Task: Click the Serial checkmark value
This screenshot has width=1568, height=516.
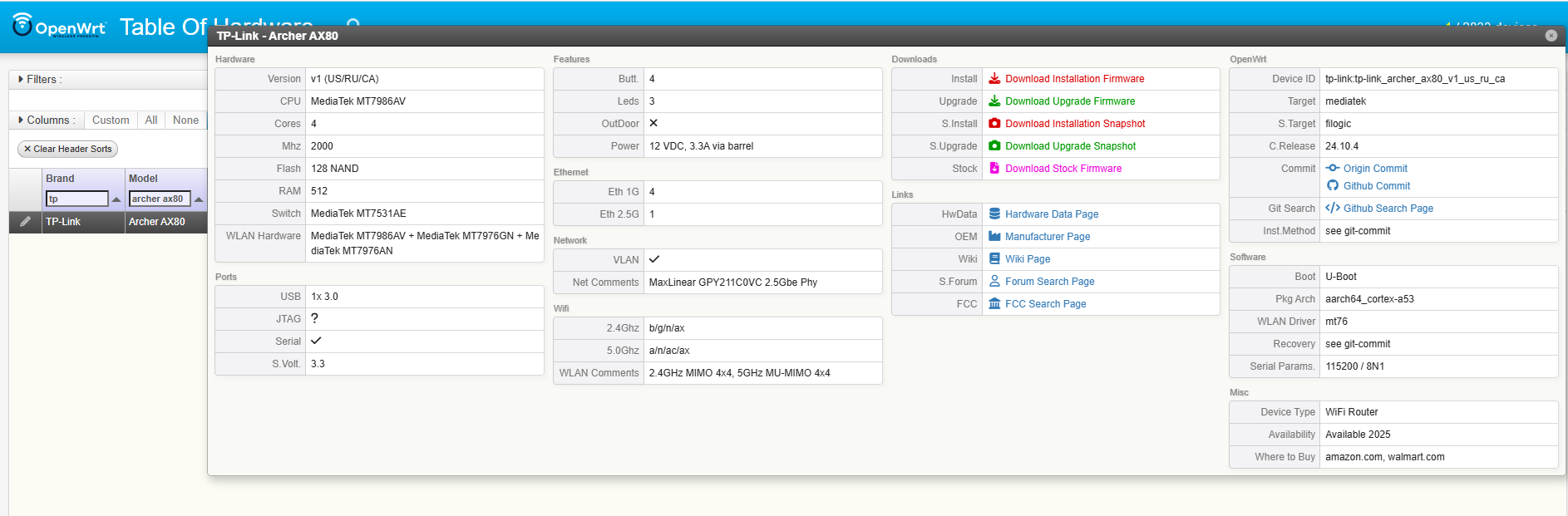Action: coord(316,341)
